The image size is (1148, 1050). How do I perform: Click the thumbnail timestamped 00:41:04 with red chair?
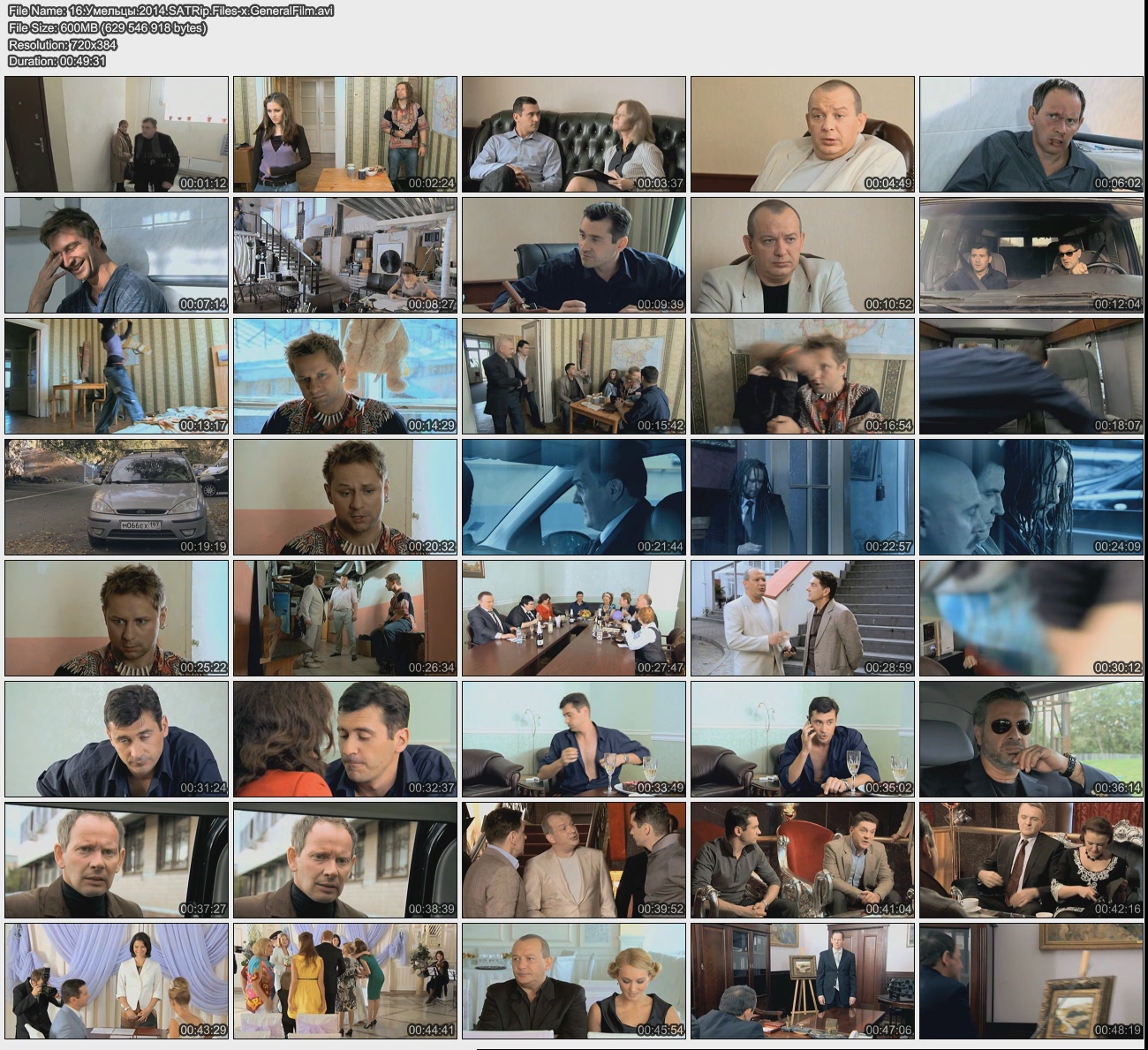[x=803, y=860]
